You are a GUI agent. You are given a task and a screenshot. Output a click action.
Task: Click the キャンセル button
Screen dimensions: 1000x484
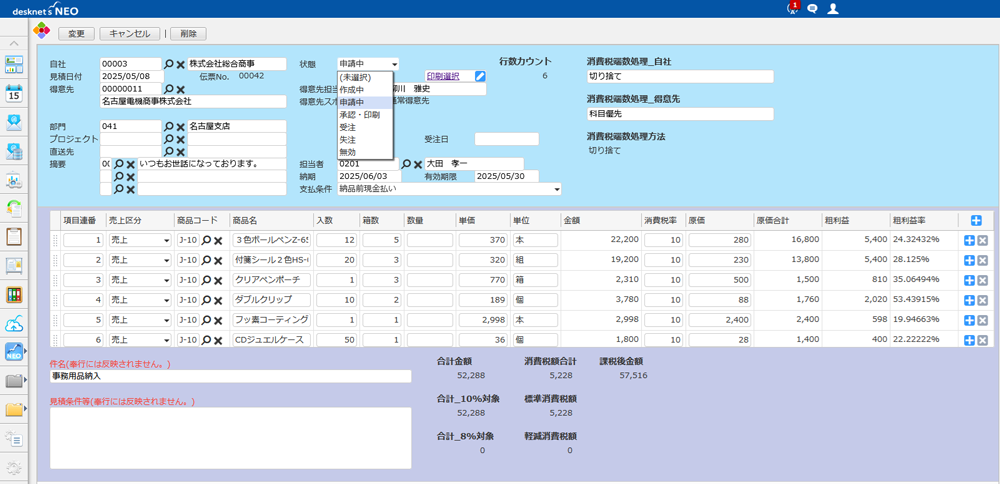coord(129,33)
